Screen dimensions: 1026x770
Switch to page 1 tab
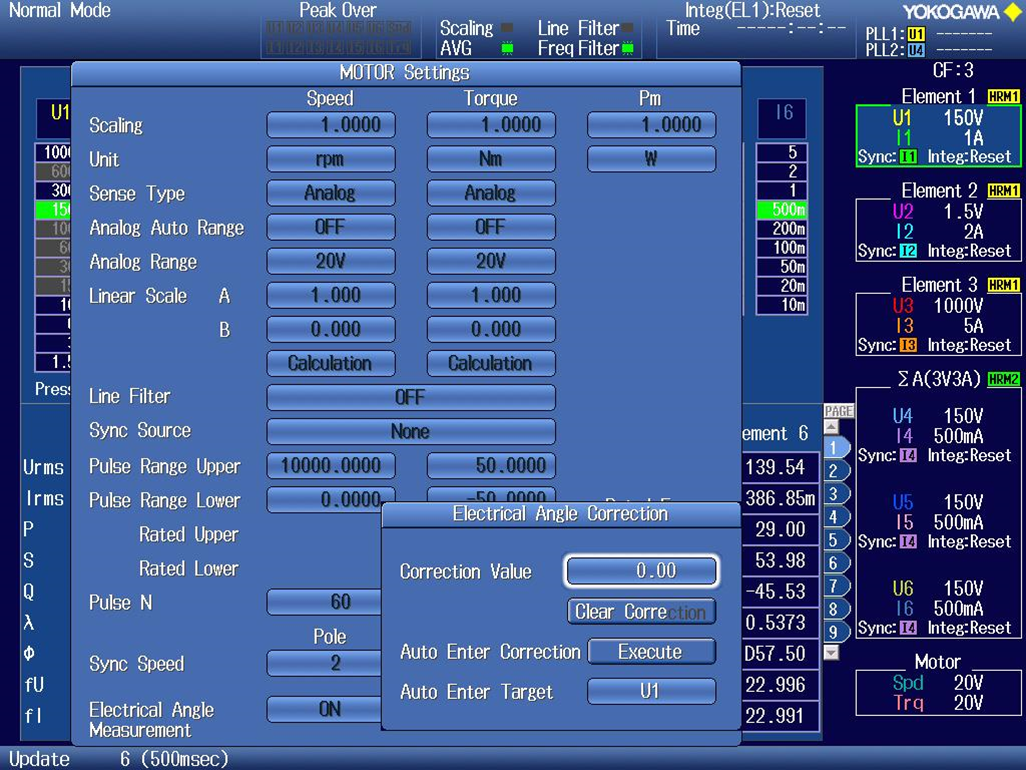[x=835, y=448]
